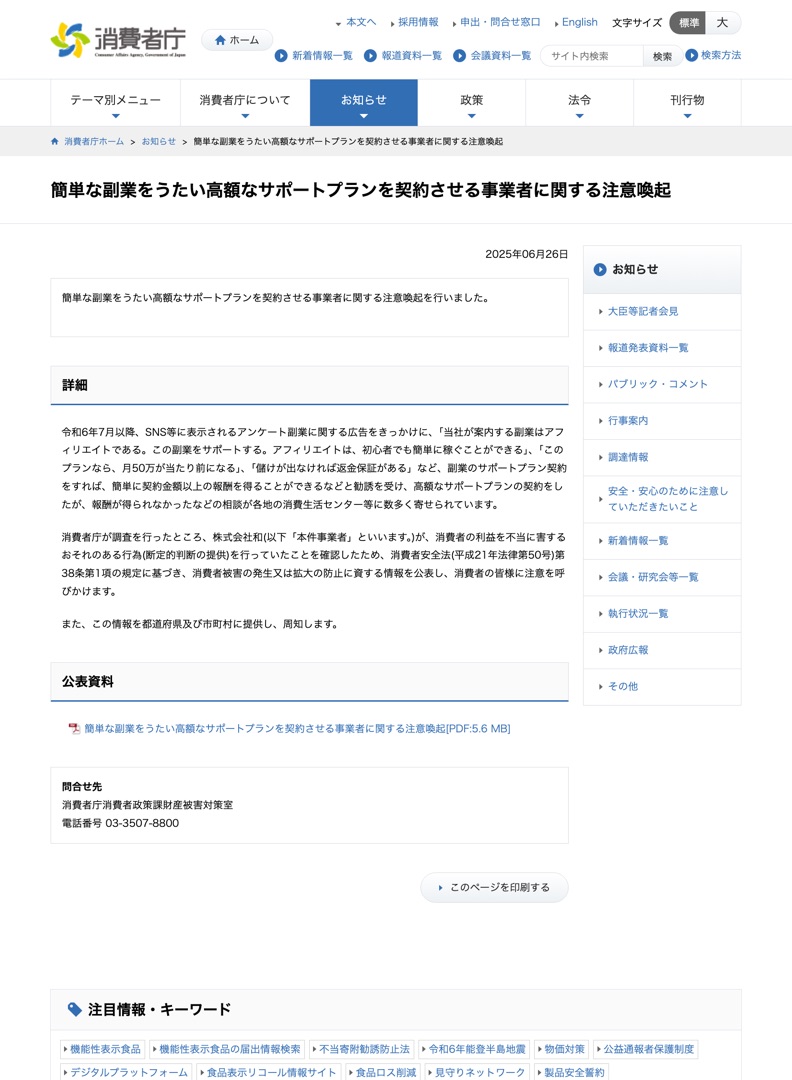Switch to the English site
Viewport: 792px width, 1080px height.
point(580,22)
